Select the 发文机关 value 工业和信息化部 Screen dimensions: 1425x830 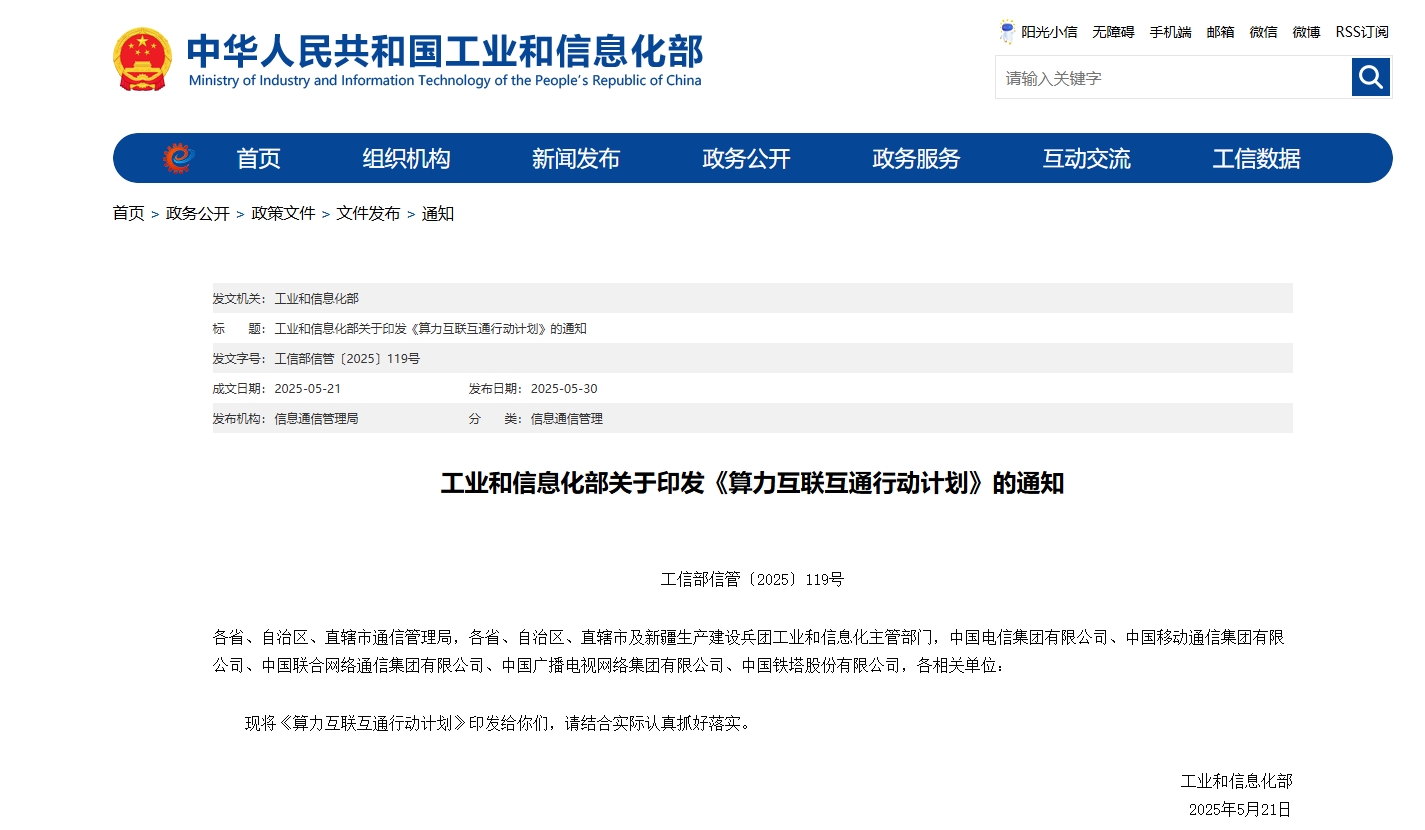click(x=316, y=298)
